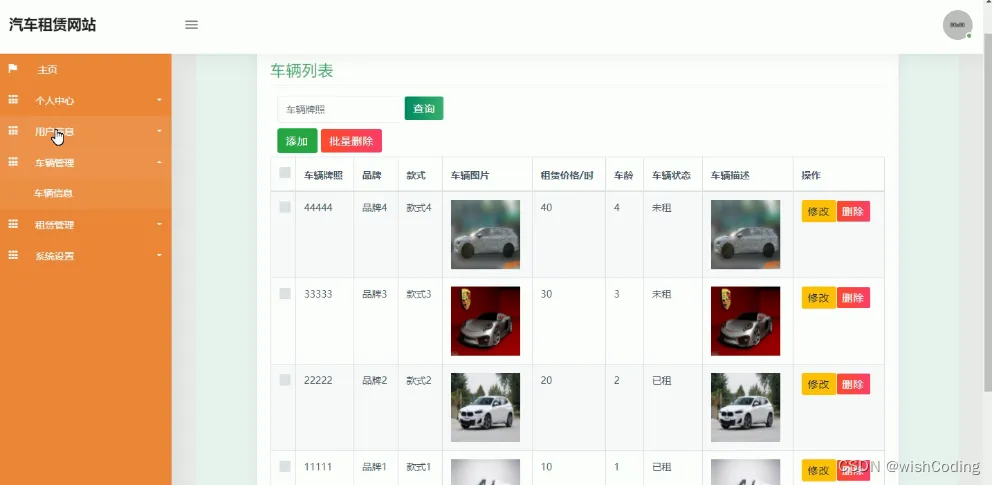This screenshot has height=485, width=995.
Task: Expand the 用户信息 menu arrow
Action: 159,131
